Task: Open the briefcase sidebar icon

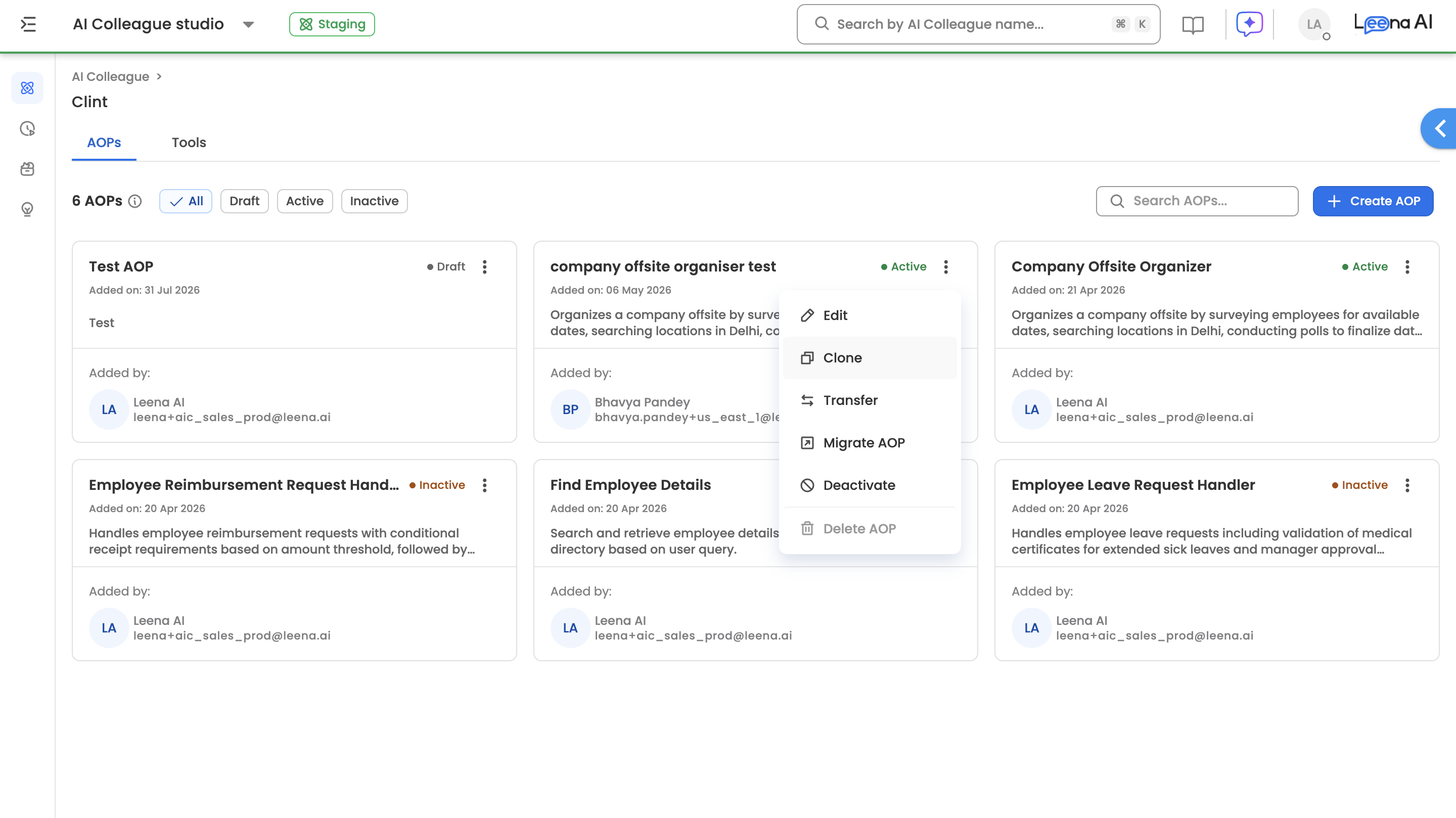Action: 27,169
